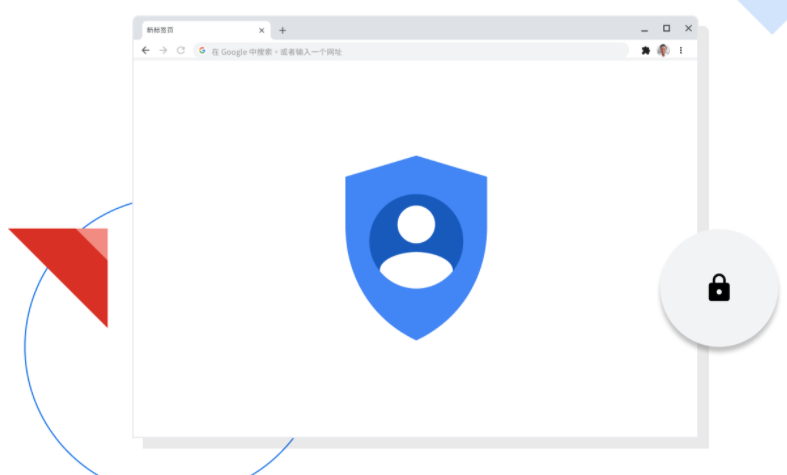Click the Google logo in address bar
This screenshot has width=787, height=475.
coord(202,51)
